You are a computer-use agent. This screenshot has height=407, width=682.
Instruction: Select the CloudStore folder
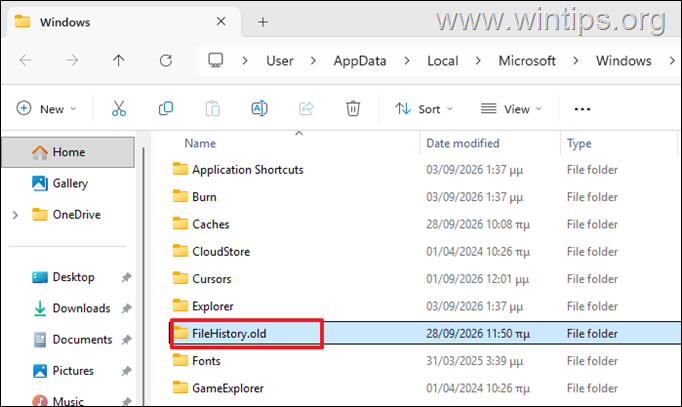221,252
